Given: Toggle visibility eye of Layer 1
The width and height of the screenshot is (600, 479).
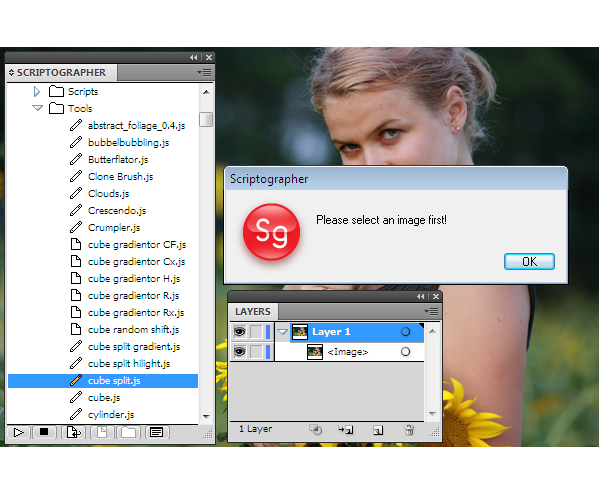Looking at the screenshot, I should coord(240,331).
